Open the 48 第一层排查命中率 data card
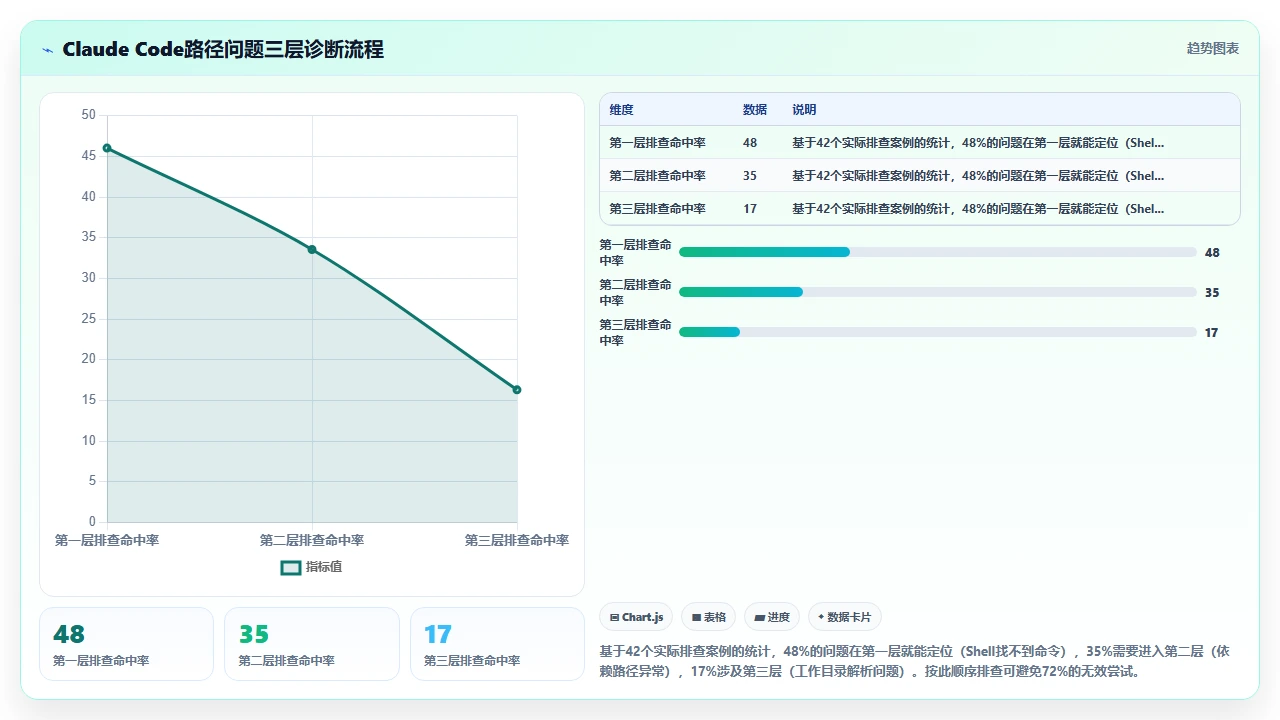Screen dimensions: 1280x720 [126, 644]
